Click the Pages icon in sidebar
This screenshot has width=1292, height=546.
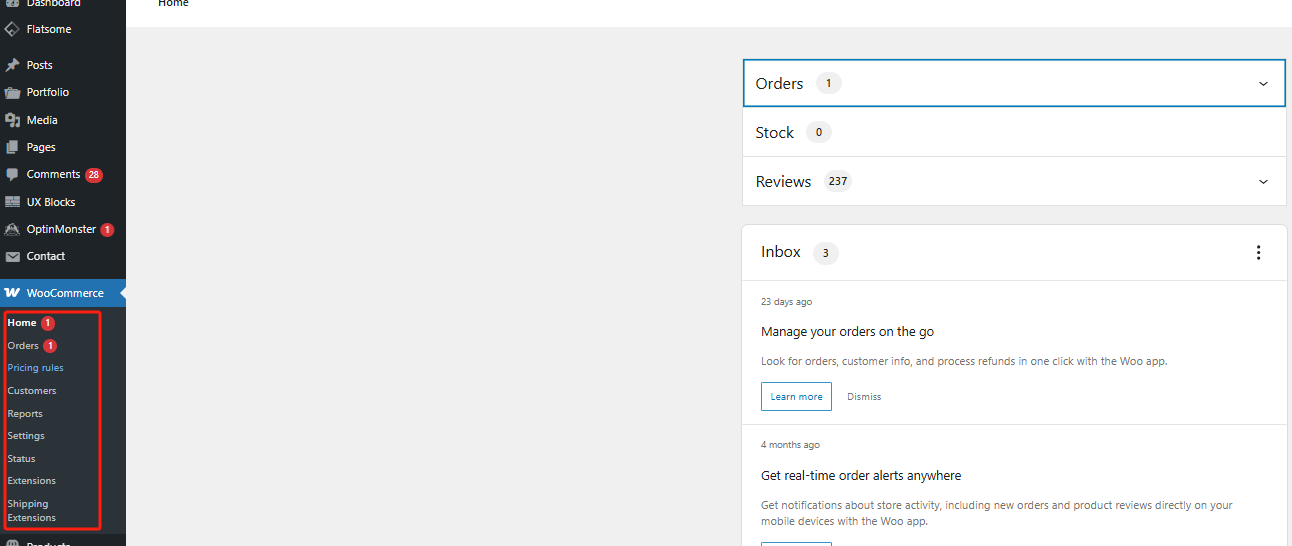point(12,147)
